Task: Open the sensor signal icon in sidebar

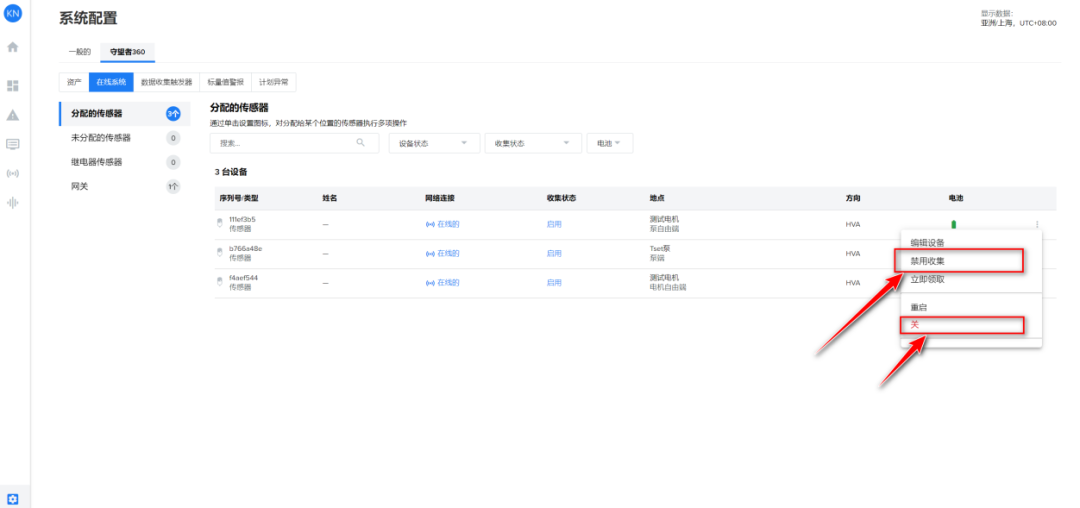Action: tap(12, 173)
